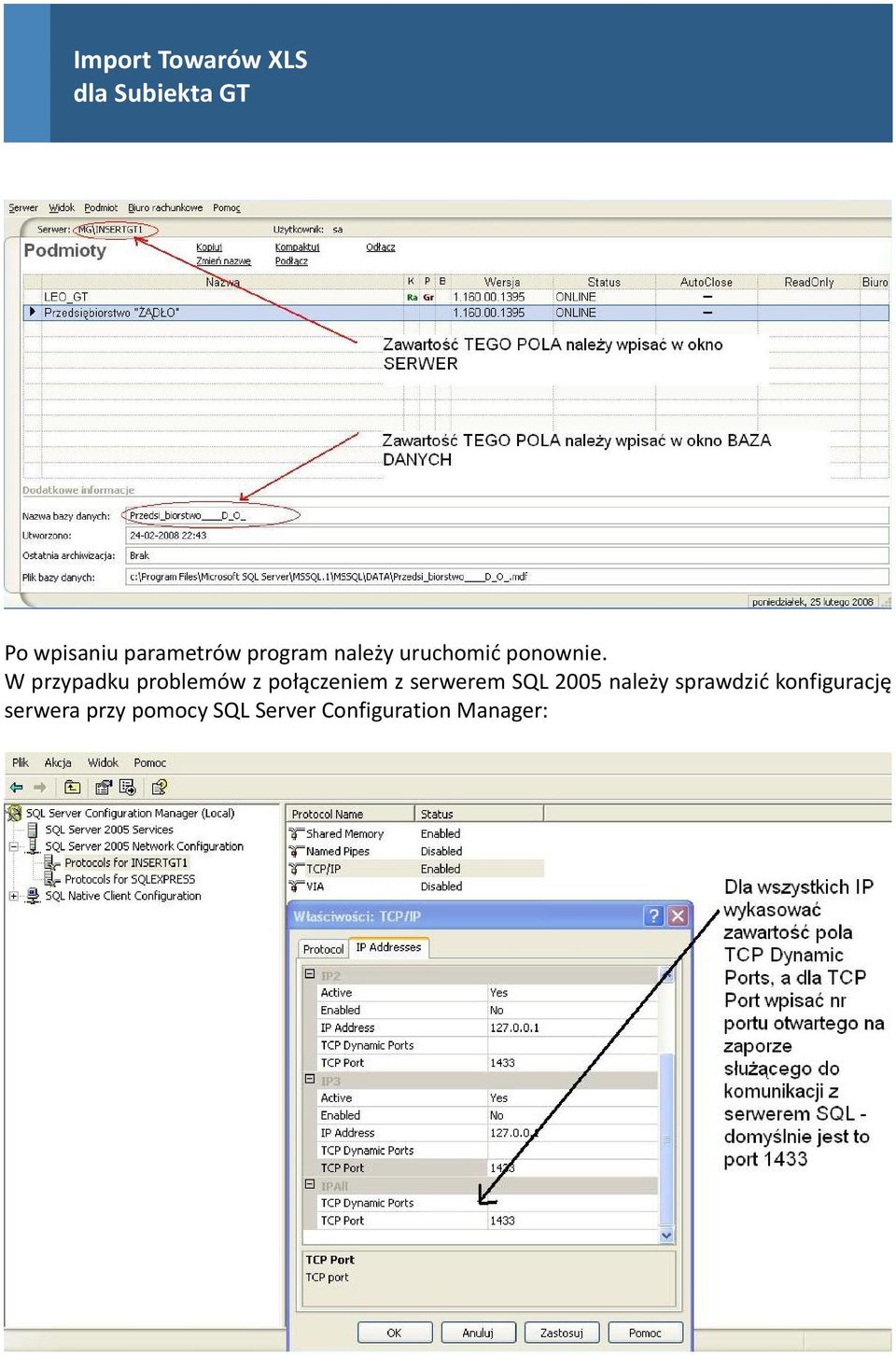Image resolution: width=896 pixels, height=1355 pixels.
Task: Switch to the Protocol tab
Action: (x=323, y=949)
